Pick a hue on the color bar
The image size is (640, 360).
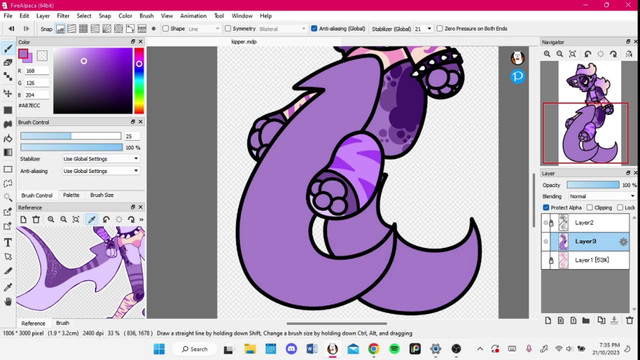[139, 80]
